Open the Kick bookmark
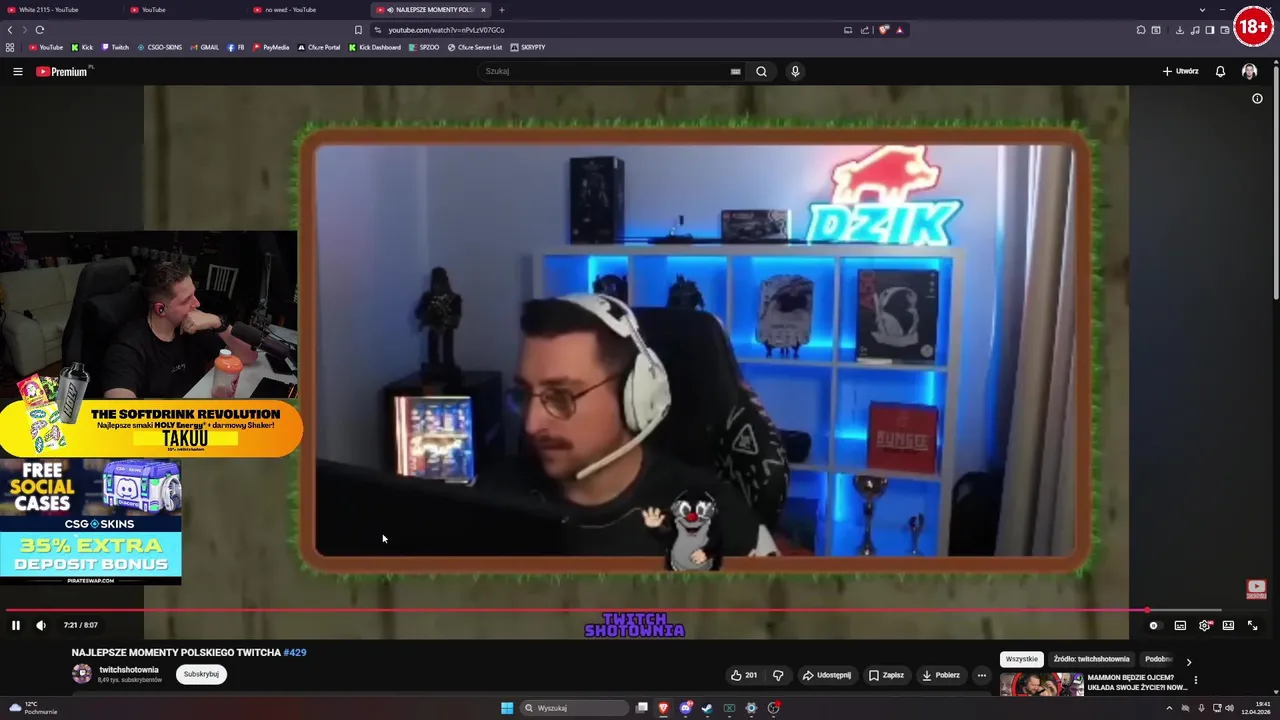1280x720 pixels. coord(82,47)
